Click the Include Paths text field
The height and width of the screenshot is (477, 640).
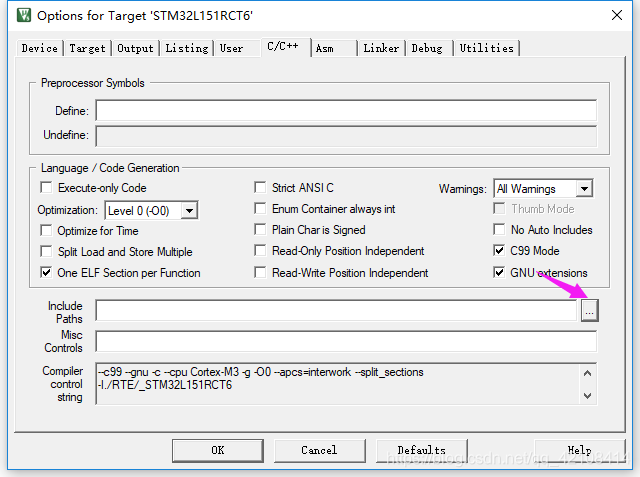[x=337, y=311]
